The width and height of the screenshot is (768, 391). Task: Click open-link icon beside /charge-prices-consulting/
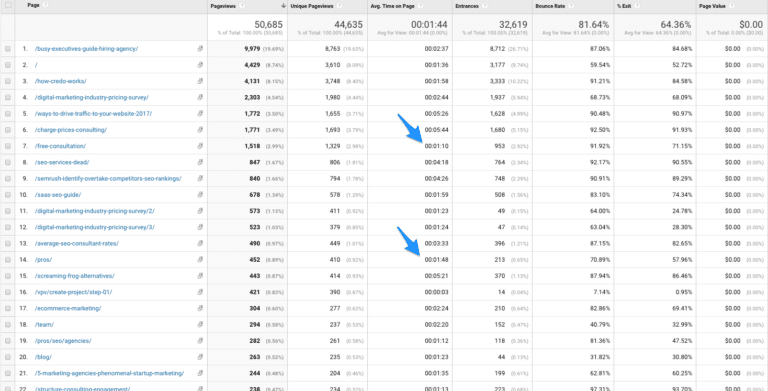click(200, 130)
